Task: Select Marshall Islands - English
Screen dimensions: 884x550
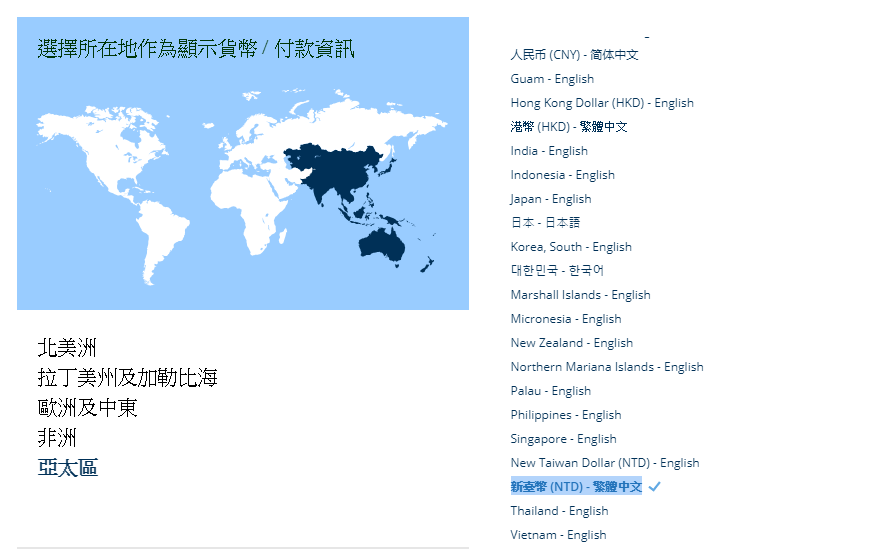Action: click(580, 295)
